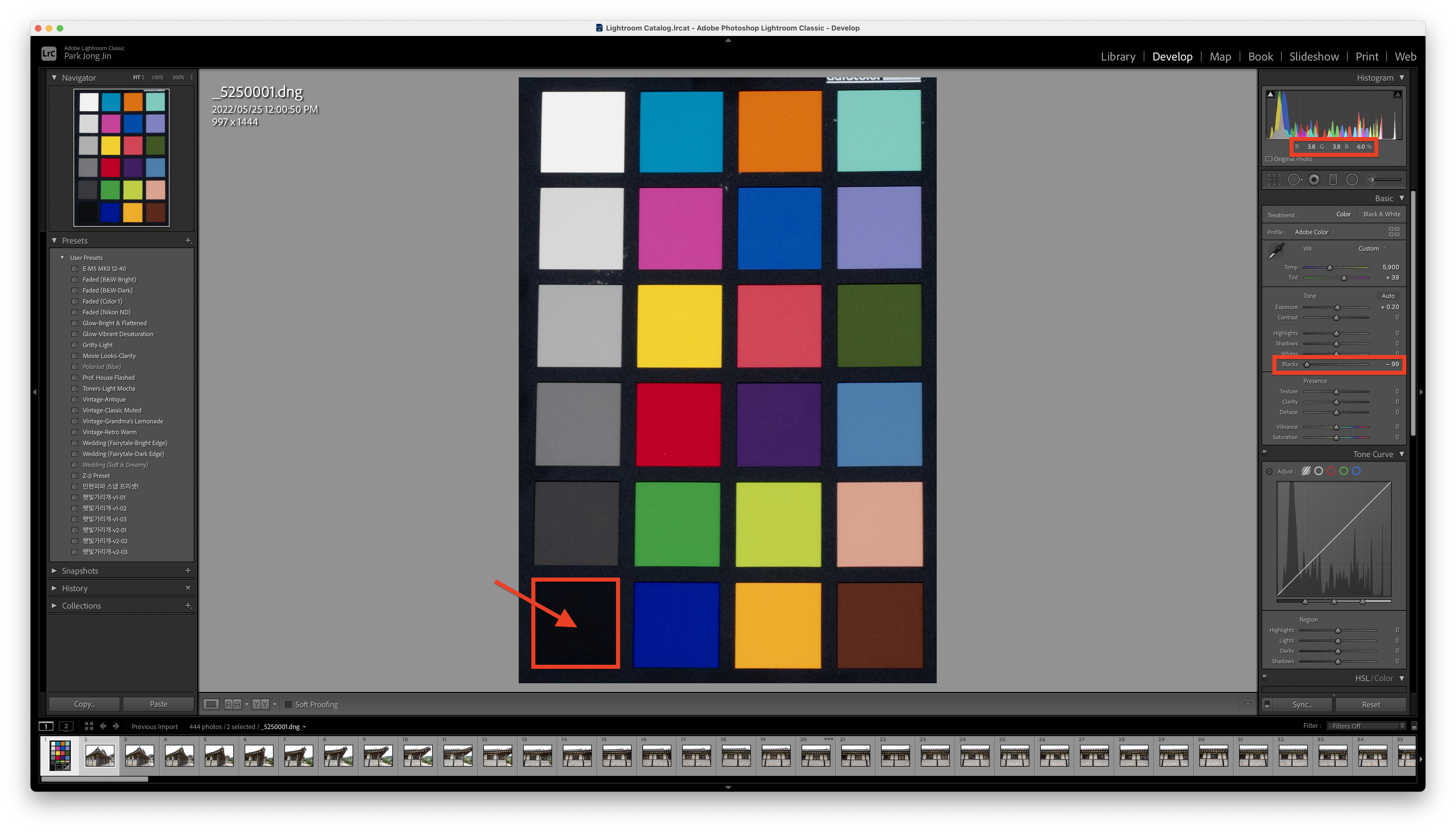This screenshot has width=1456, height=832.
Task: Click the Copy... button
Action: coord(84,704)
